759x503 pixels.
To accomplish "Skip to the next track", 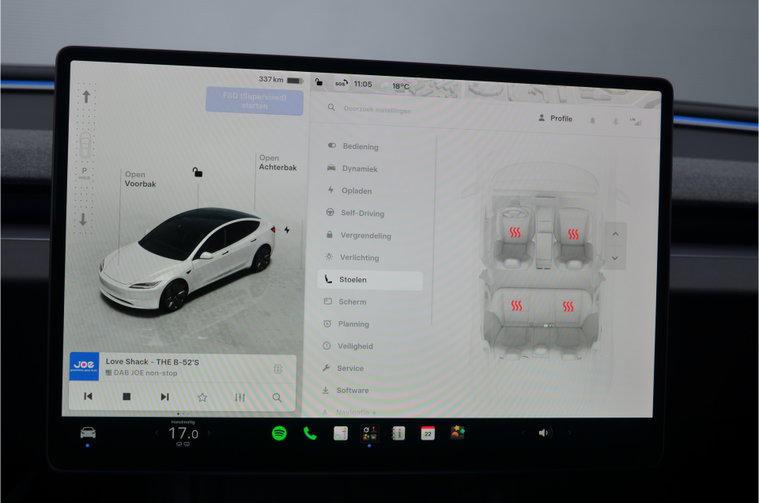I will [x=165, y=396].
